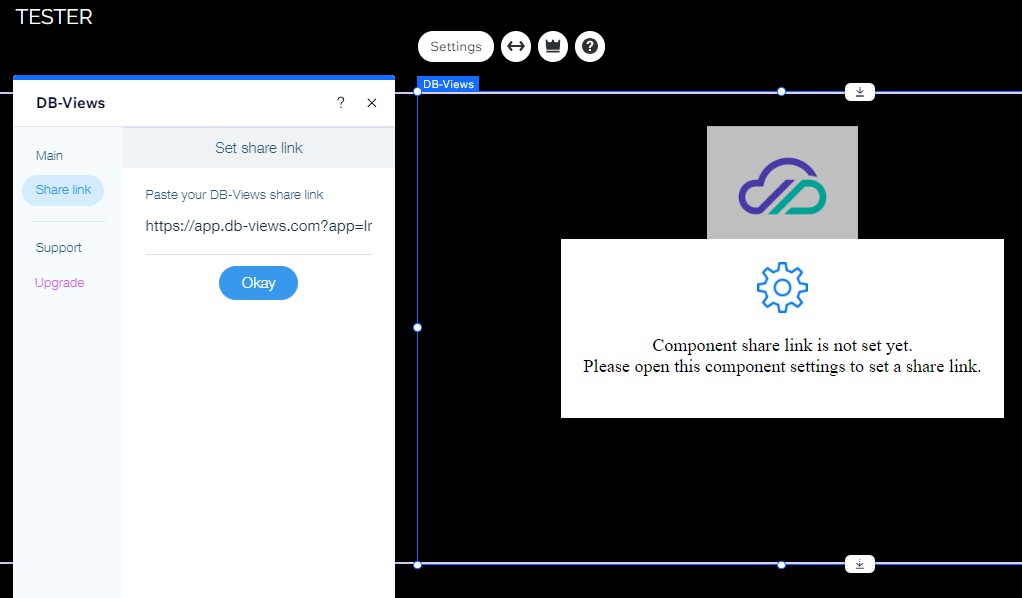This screenshot has height=598, width=1022.
Task: Click the download-arrow handle on top edge
Action: [x=860, y=92]
